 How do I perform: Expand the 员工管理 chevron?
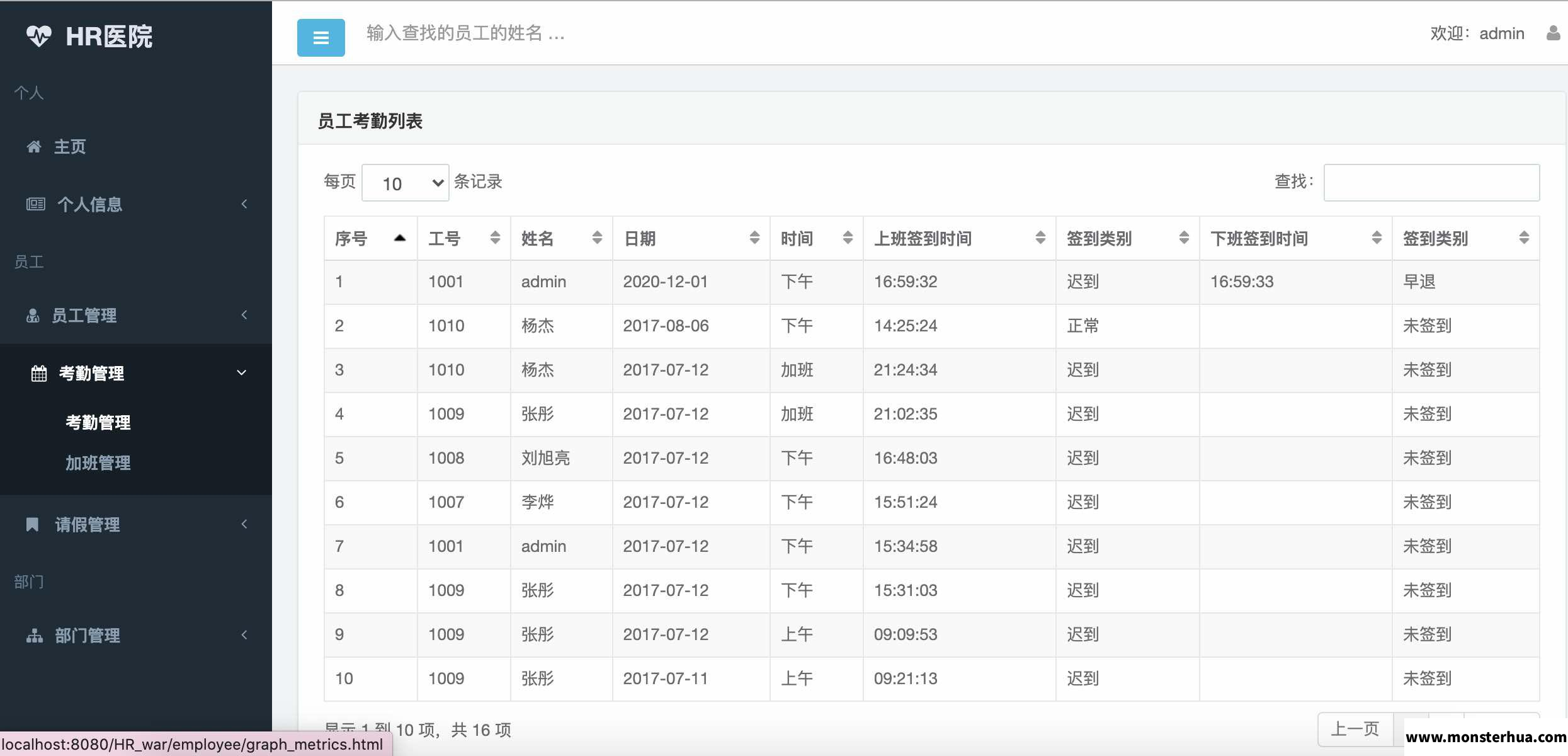point(244,314)
